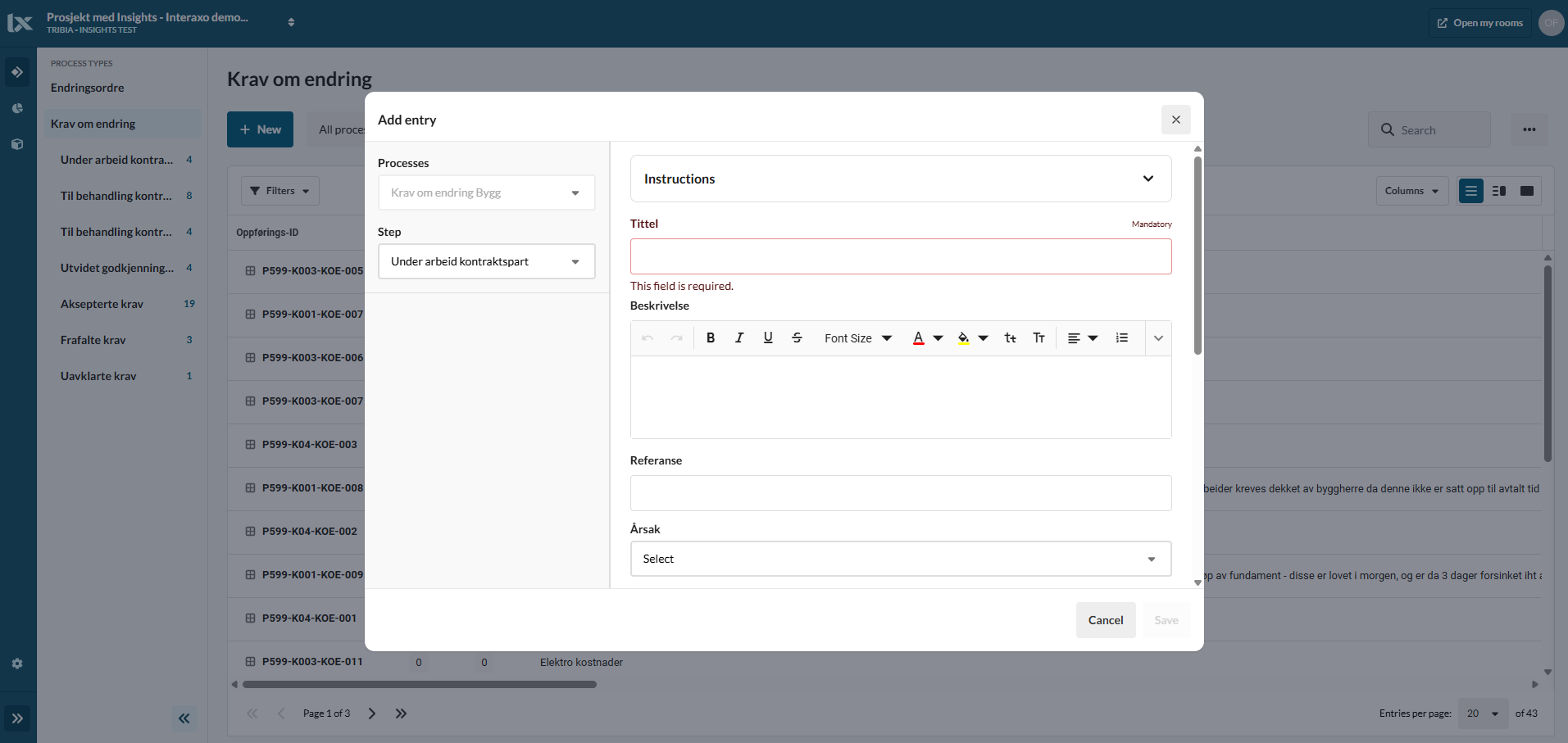Insert a numbered list in editor
The width and height of the screenshot is (1568, 743).
pyautogui.click(x=1121, y=338)
